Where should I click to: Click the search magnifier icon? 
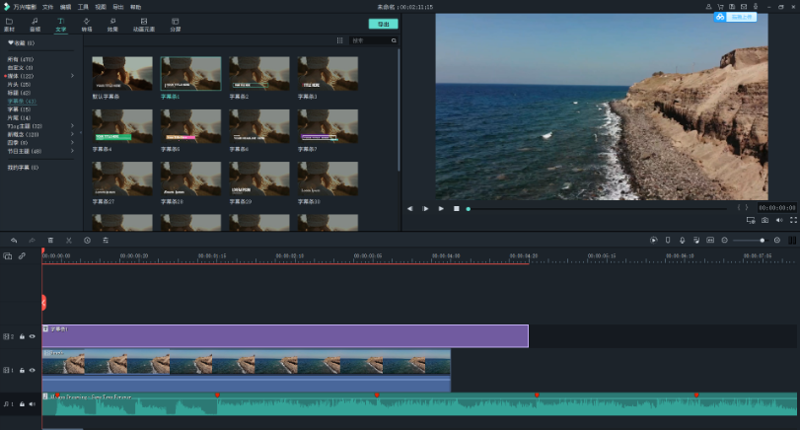click(394, 40)
